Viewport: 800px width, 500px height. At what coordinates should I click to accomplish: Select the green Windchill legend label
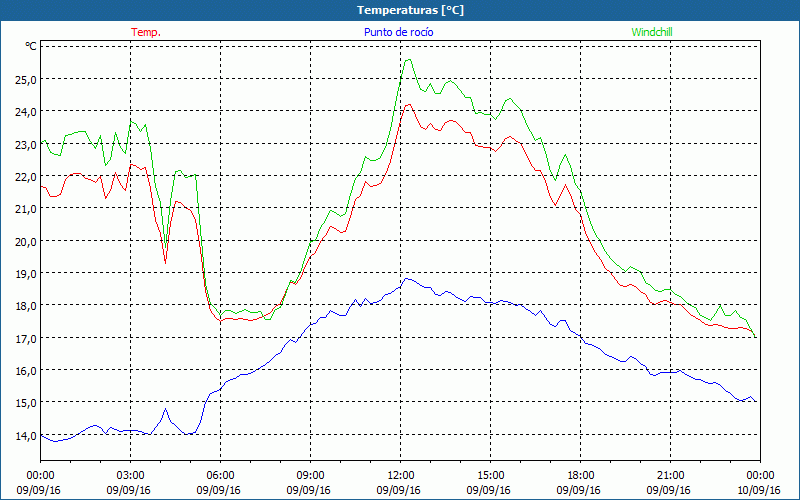pos(652,32)
